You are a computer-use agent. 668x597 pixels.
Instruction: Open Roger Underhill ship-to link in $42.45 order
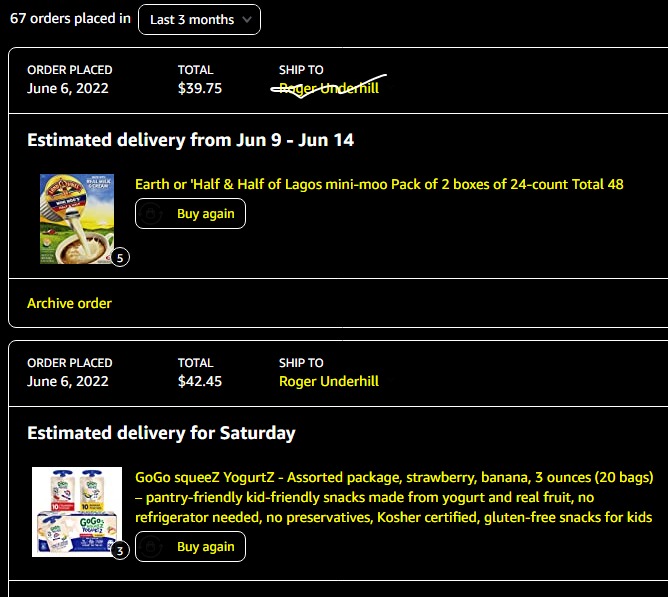pyautogui.click(x=328, y=381)
